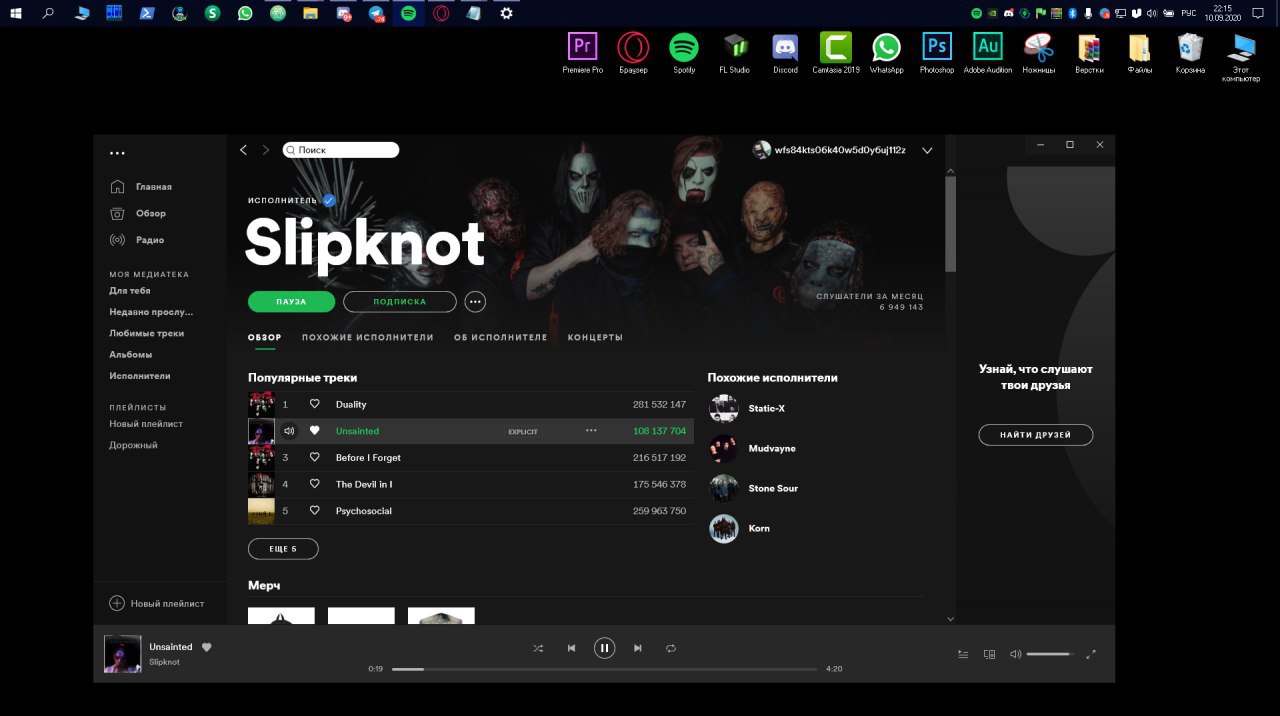
Task: Open related artist Static-X
Action: 767,408
